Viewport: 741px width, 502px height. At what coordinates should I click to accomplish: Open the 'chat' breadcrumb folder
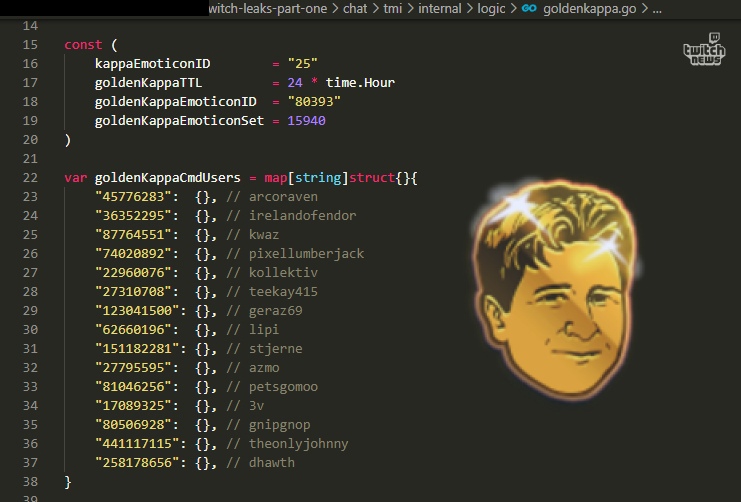coord(355,9)
